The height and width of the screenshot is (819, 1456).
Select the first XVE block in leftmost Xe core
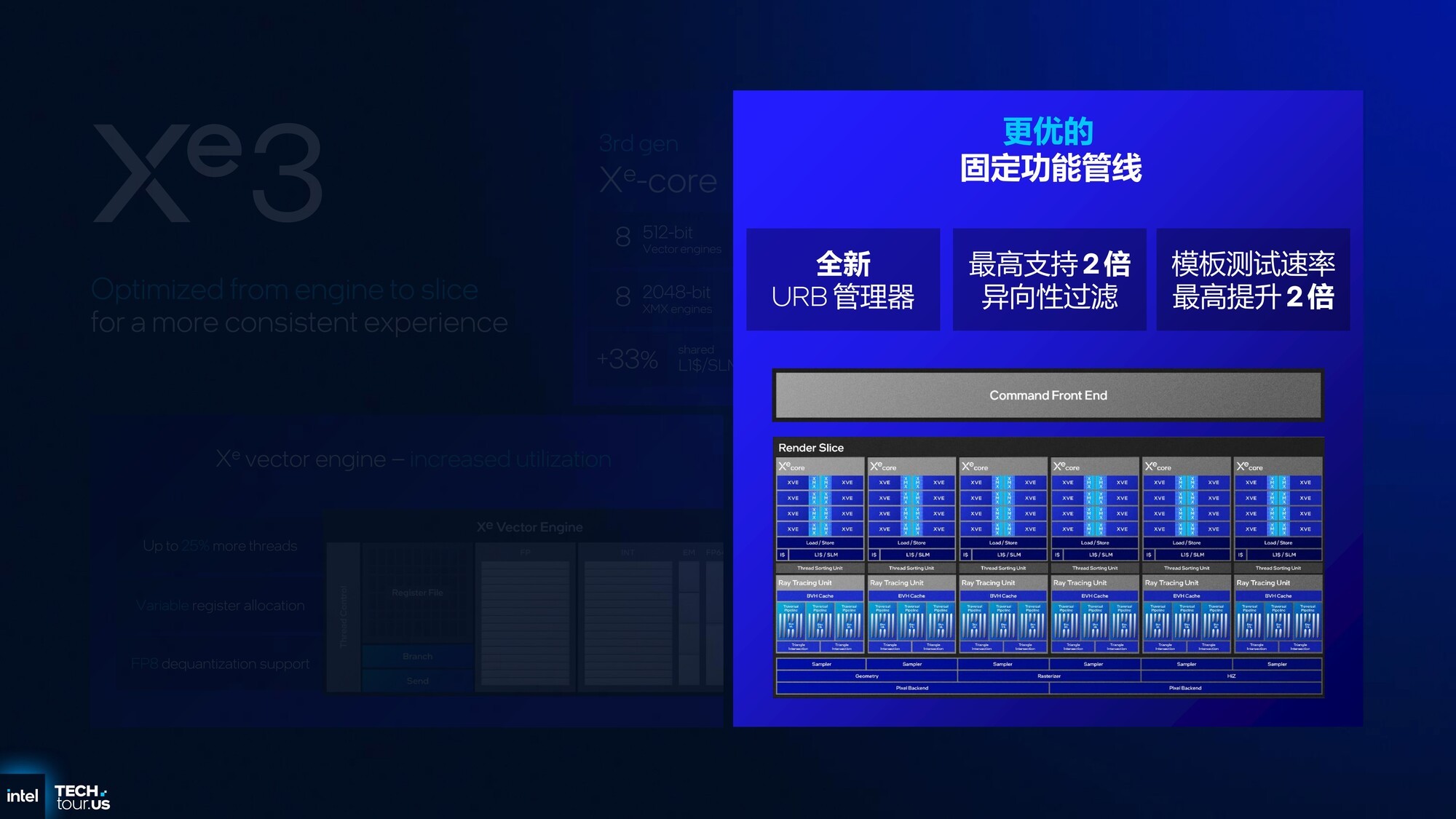tap(794, 482)
